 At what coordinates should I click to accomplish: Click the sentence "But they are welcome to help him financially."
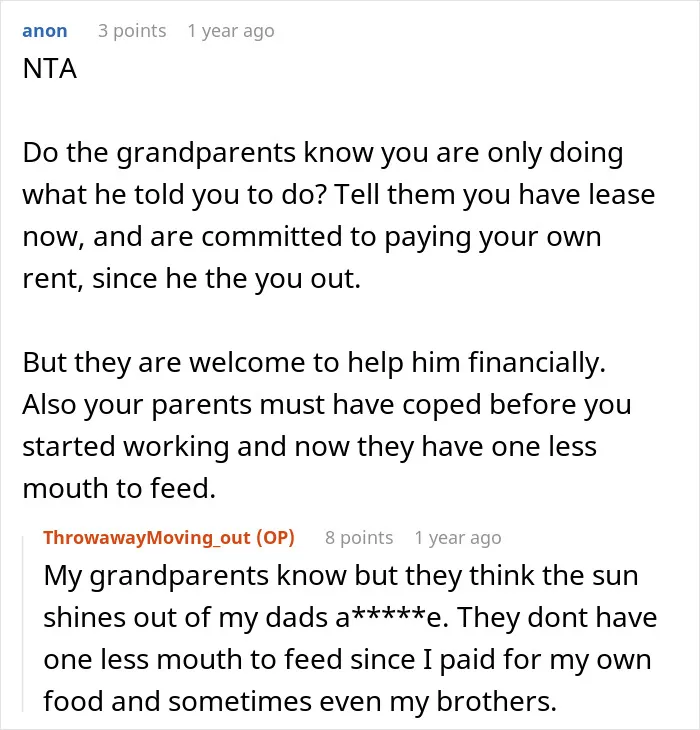314,363
